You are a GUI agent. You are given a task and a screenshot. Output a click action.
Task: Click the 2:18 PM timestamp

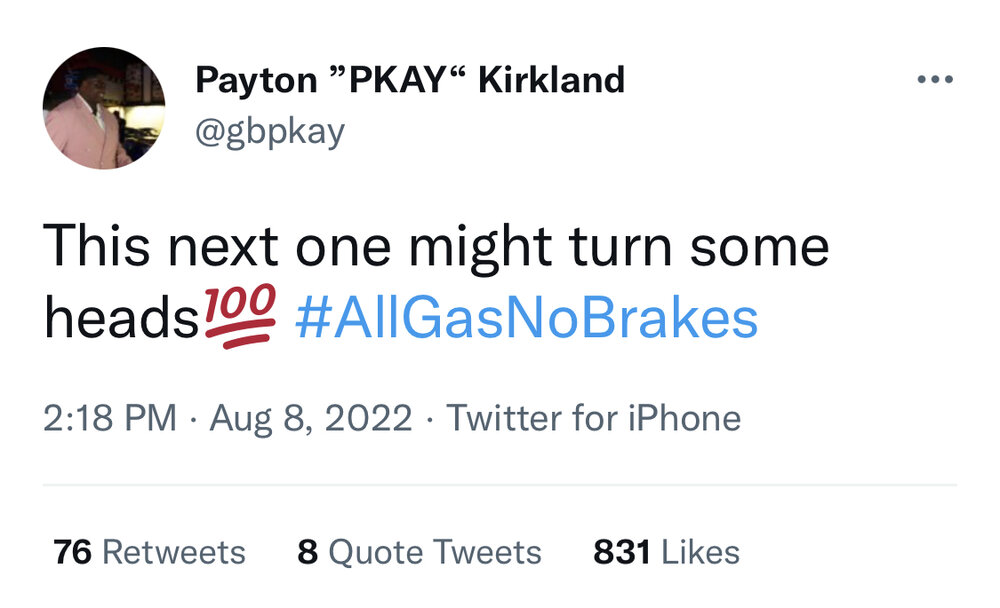point(110,418)
